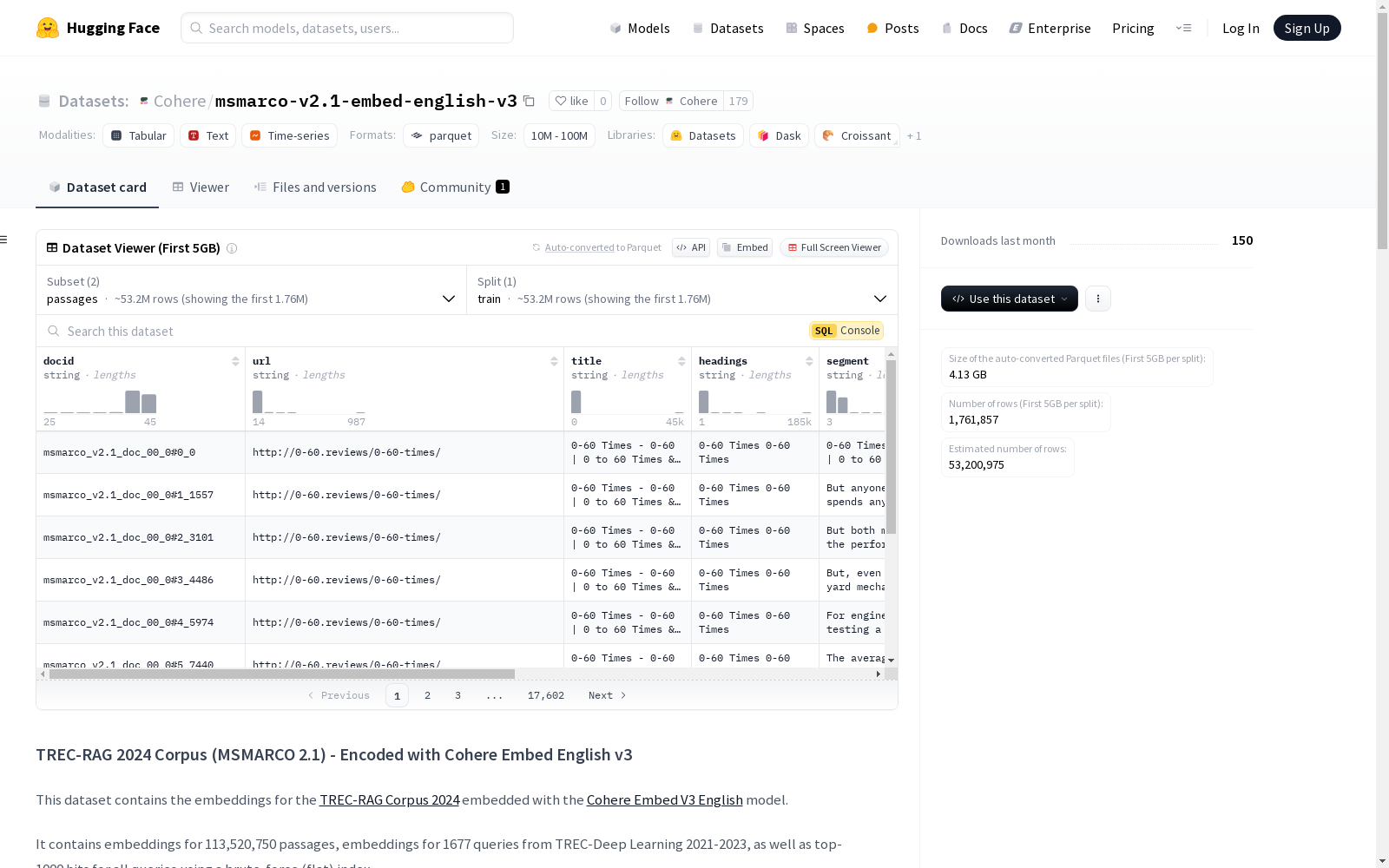Open the SQL Console
Image resolution: width=1389 pixels, height=868 pixels.
846,331
